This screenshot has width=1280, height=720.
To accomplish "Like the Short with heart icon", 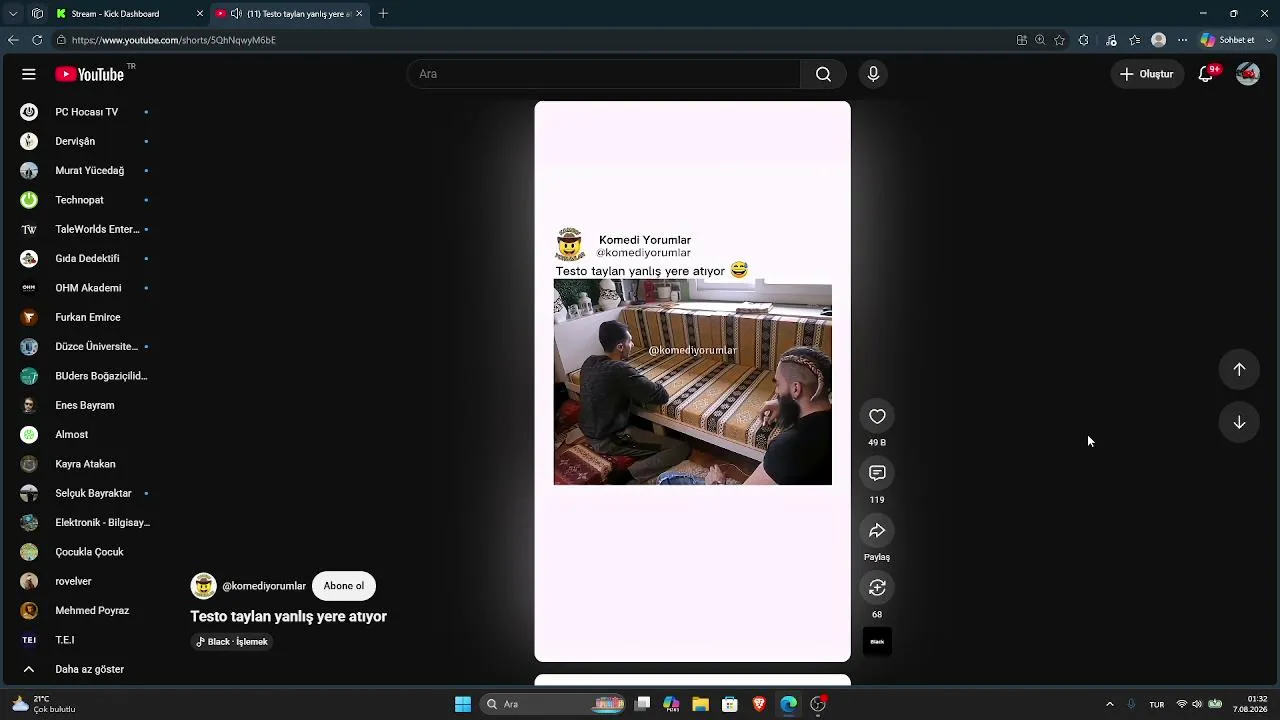I will click(877, 416).
